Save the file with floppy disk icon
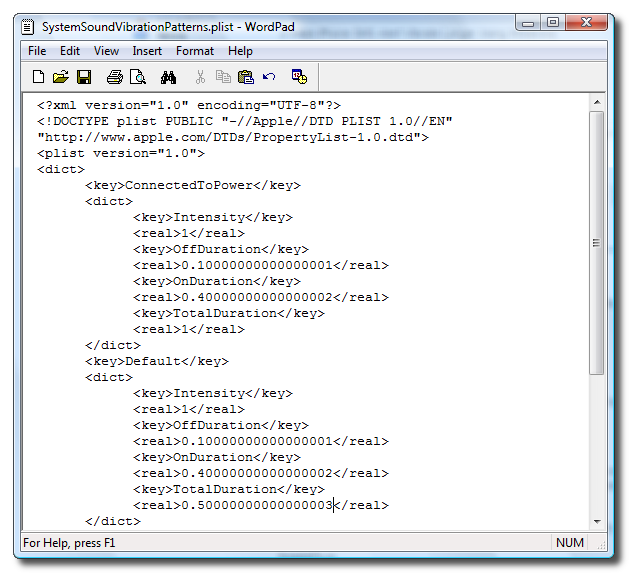 [84, 76]
